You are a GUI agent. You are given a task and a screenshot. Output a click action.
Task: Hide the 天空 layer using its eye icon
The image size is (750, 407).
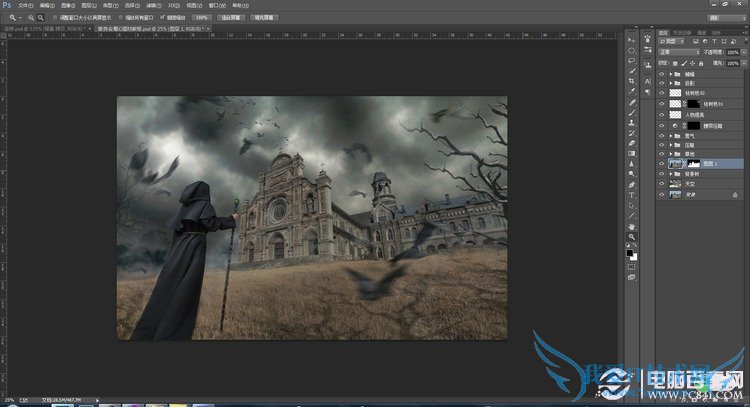662,184
